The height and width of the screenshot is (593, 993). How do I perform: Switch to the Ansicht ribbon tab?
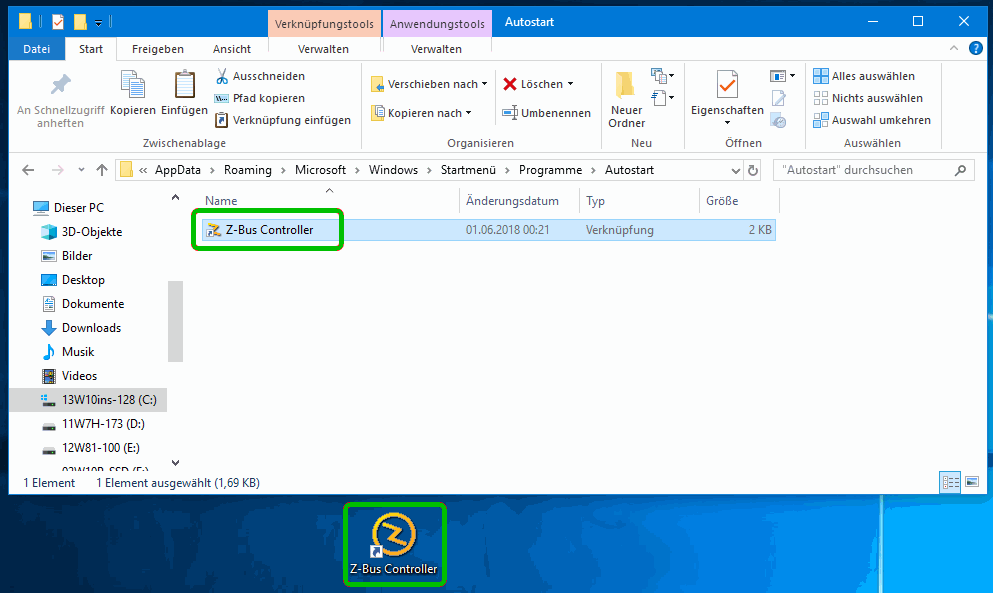(x=231, y=49)
